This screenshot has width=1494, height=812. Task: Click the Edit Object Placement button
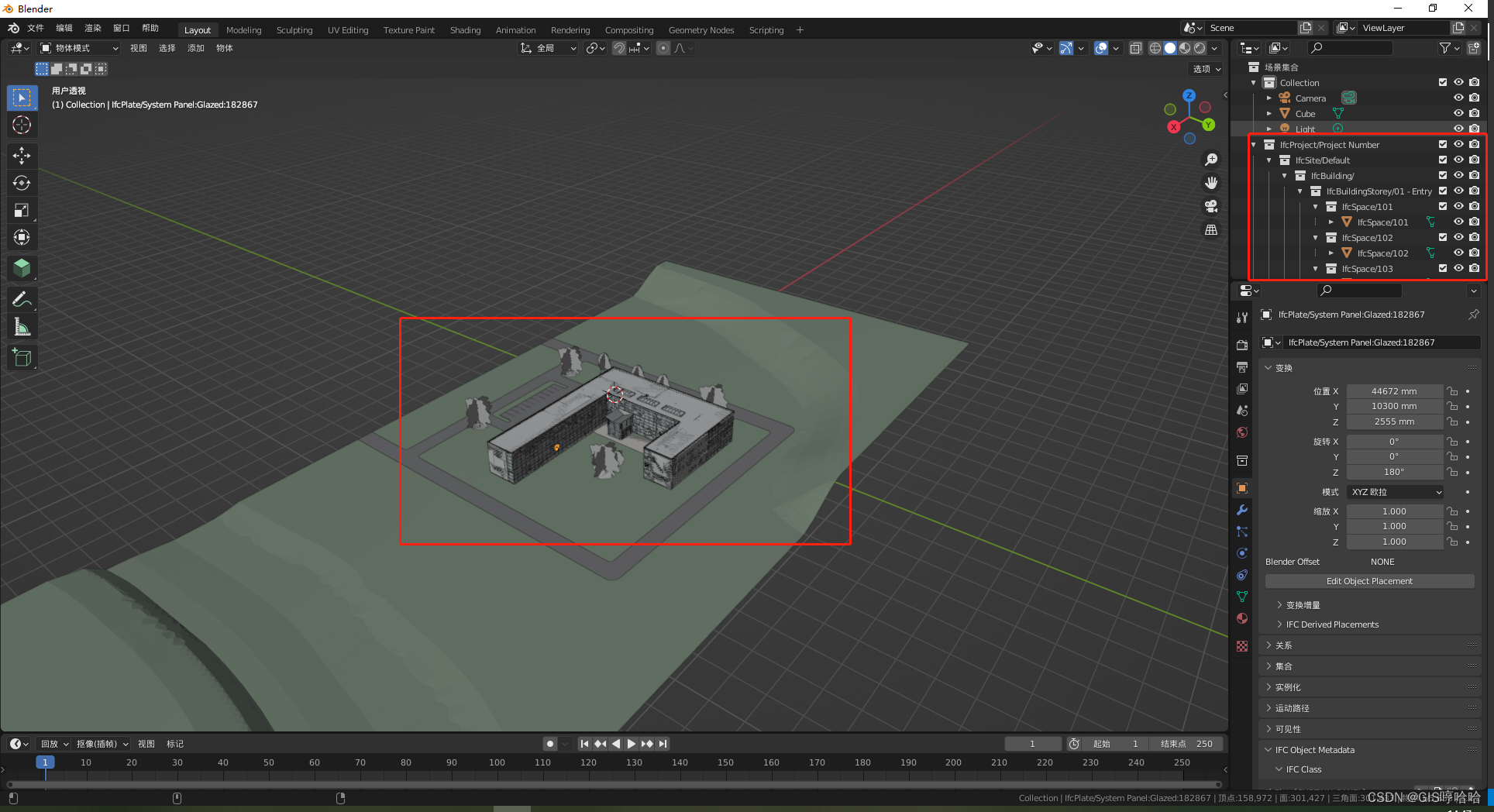(1369, 580)
